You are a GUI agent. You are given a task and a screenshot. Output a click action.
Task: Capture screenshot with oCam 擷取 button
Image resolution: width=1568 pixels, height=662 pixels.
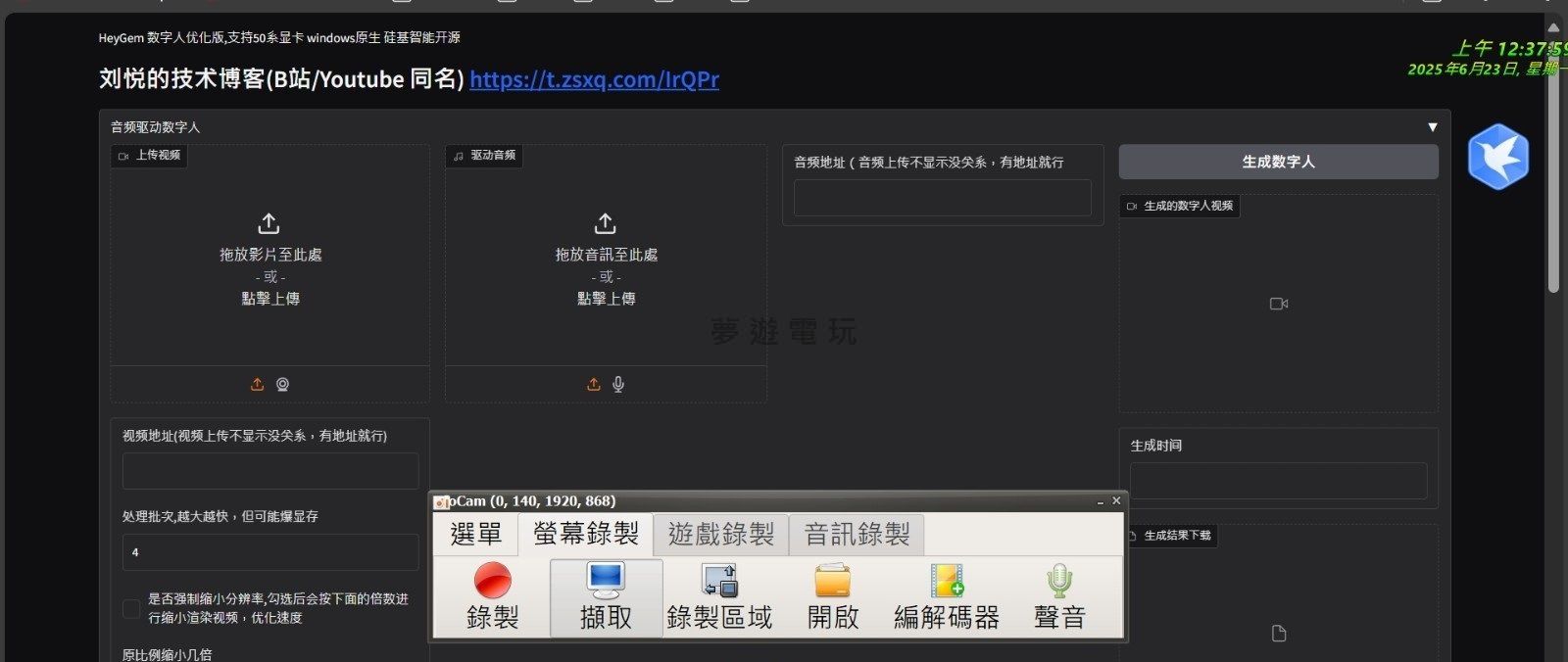coord(606,597)
